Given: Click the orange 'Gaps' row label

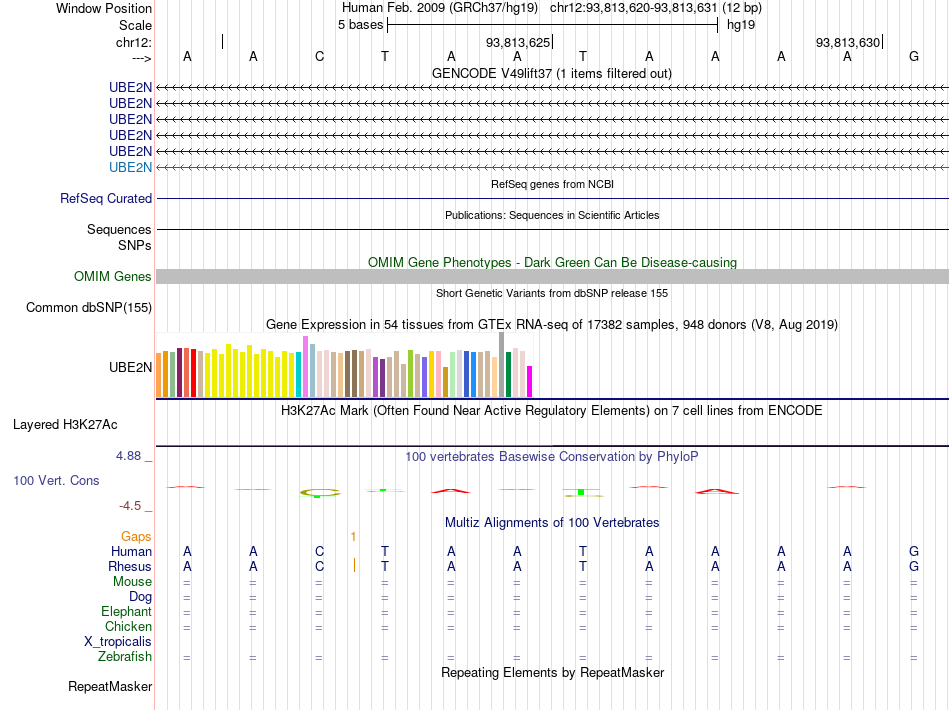Looking at the screenshot, I should pyautogui.click(x=136, y=536).
